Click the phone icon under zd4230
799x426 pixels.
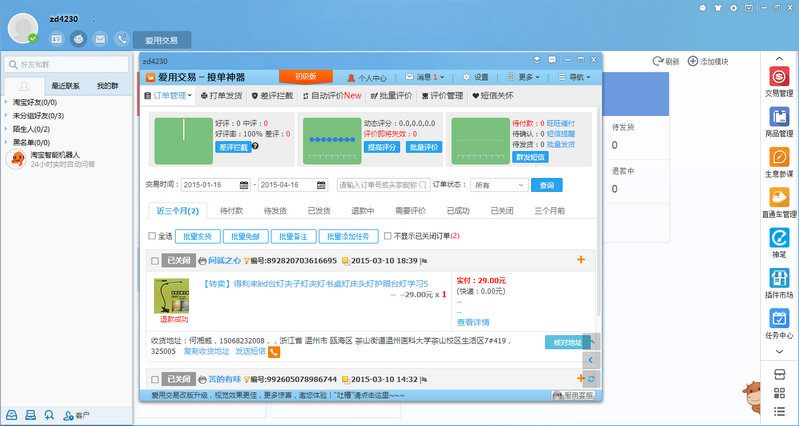(x=121, y=39)
